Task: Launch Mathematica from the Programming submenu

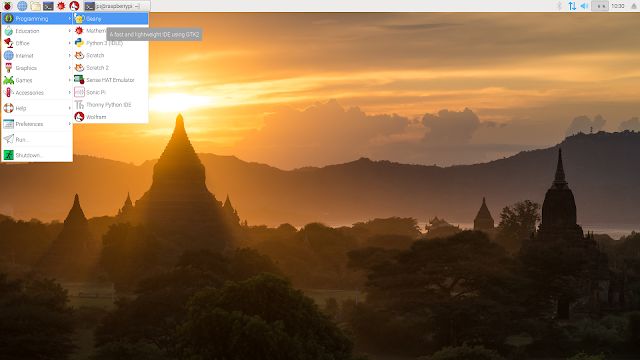Action: click(x=111, y=31)
